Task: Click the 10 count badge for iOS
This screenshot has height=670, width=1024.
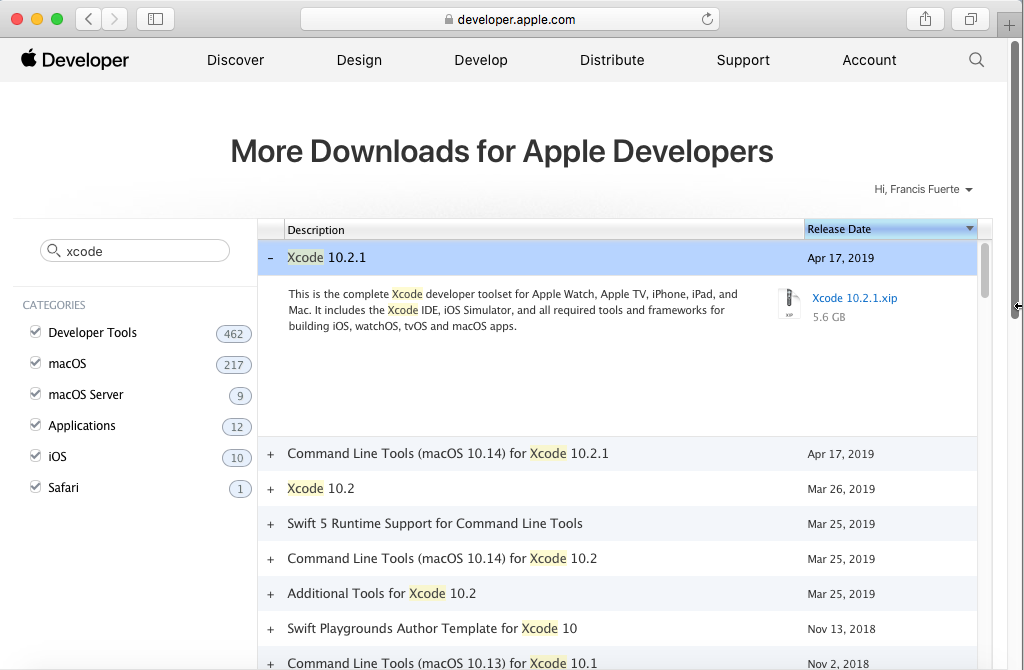Action: (237, 458)
